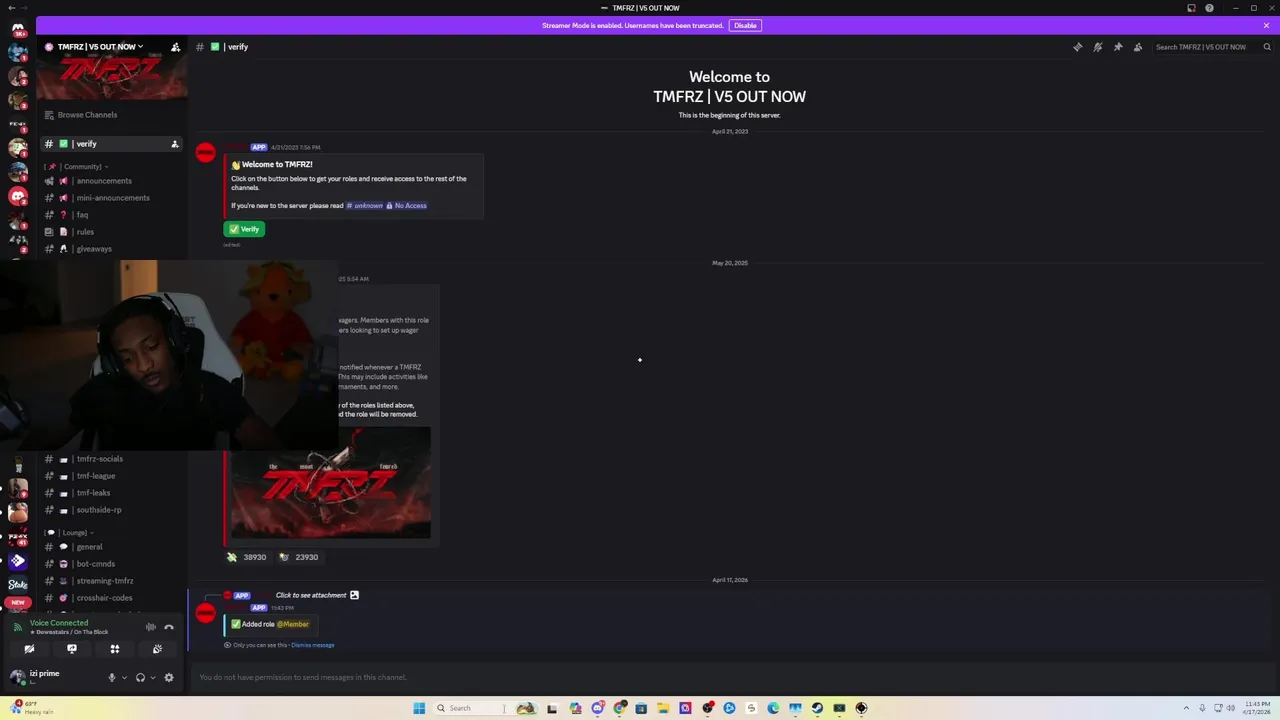Toggle noise suppression waveform icon
This screenshot has width=1280, height=720.
pyautogui.click(x=151, y=627)
